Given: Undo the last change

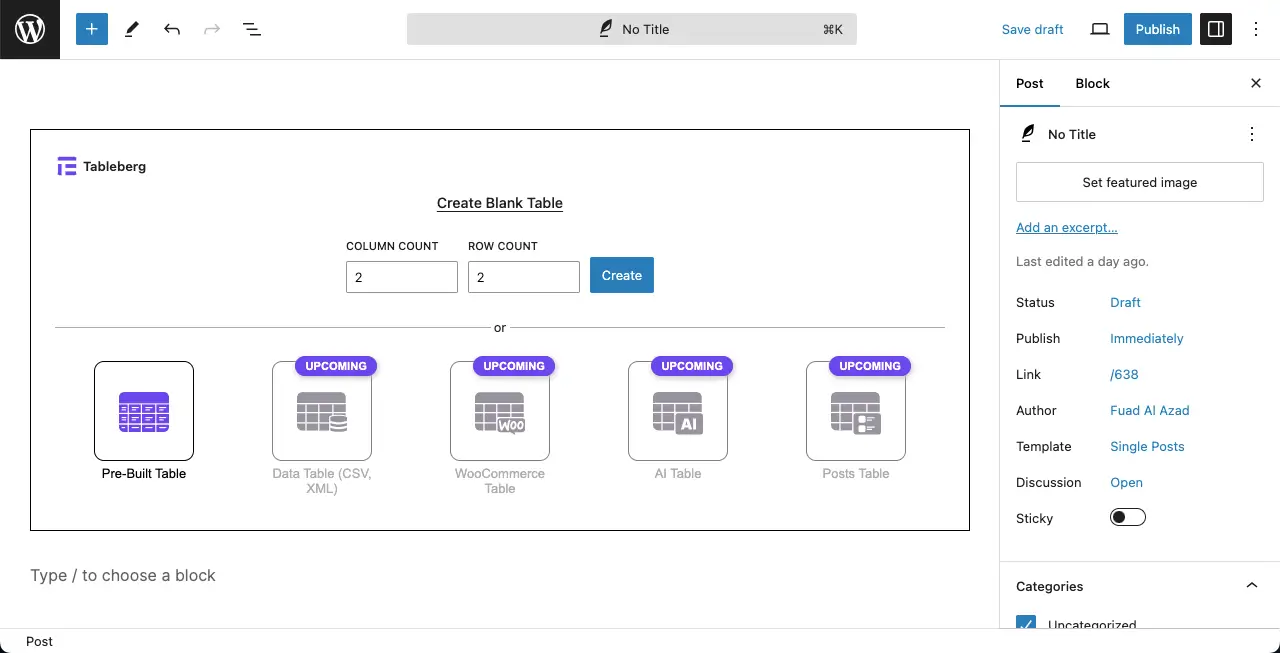Looking at the screenshot, I should 172,29.
